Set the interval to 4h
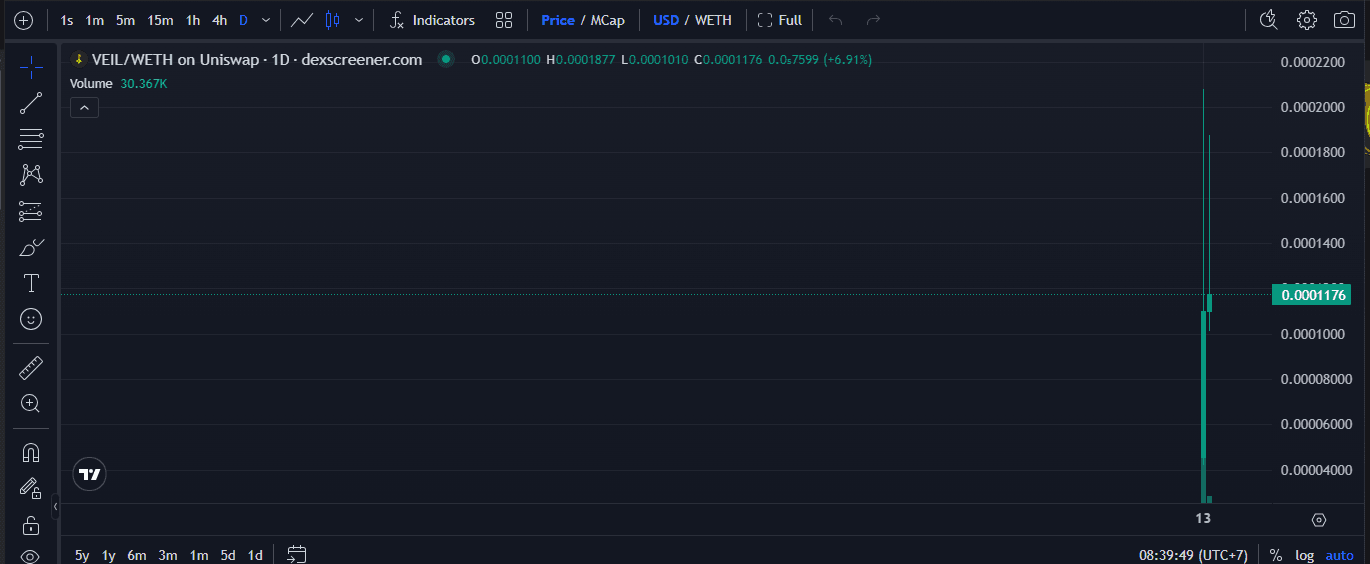The image size is (1370, 564). click(220, 20)
